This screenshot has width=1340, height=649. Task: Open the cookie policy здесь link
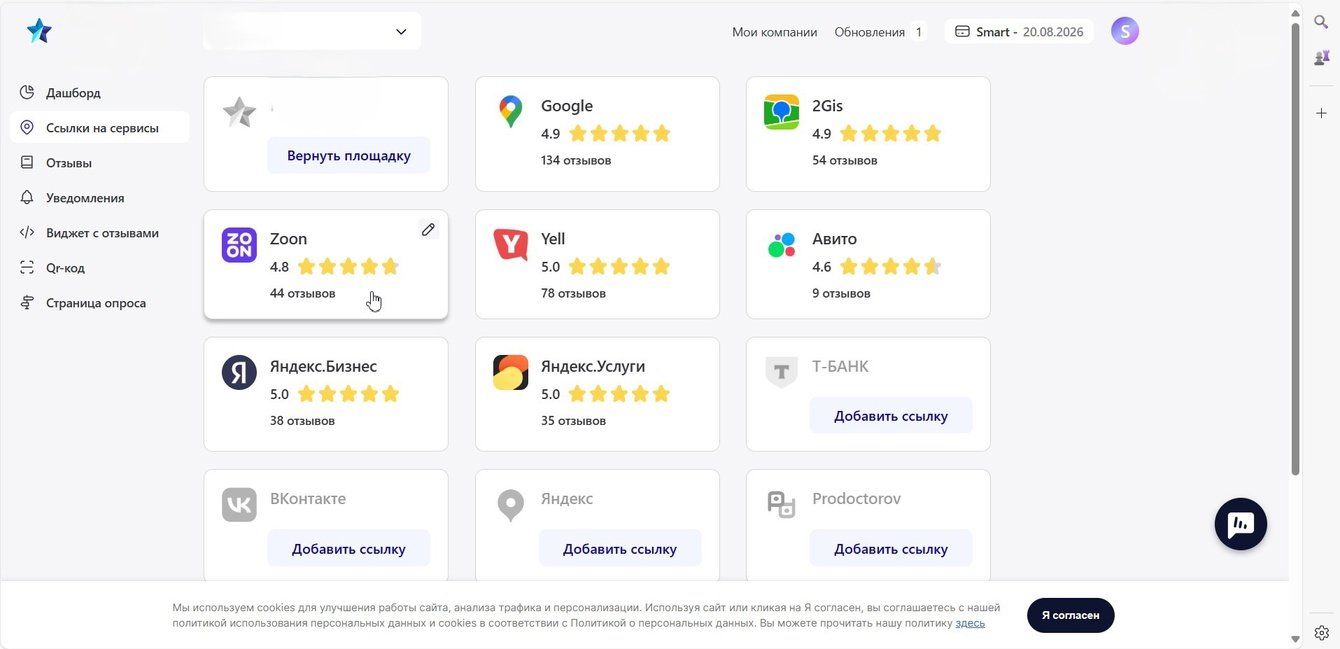(970, 623)
